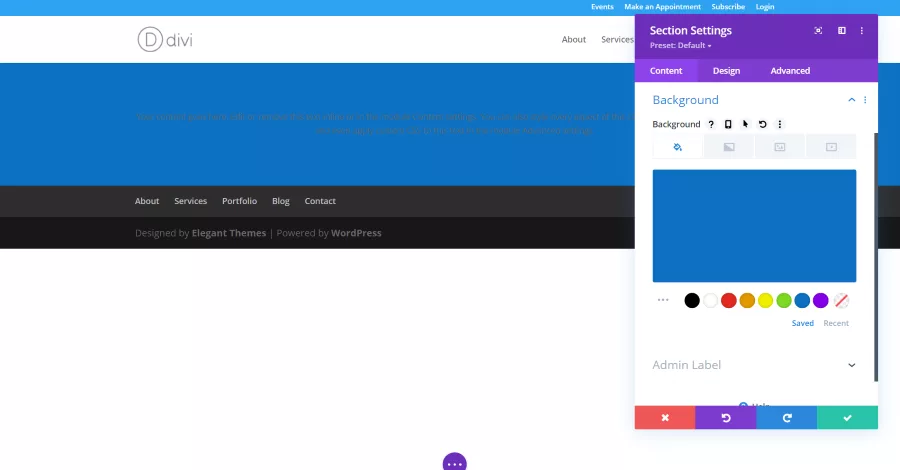This screenshot has width=900, height=470.
Task: Click Contact in footer menu
Action: click(x=320, y=201)
